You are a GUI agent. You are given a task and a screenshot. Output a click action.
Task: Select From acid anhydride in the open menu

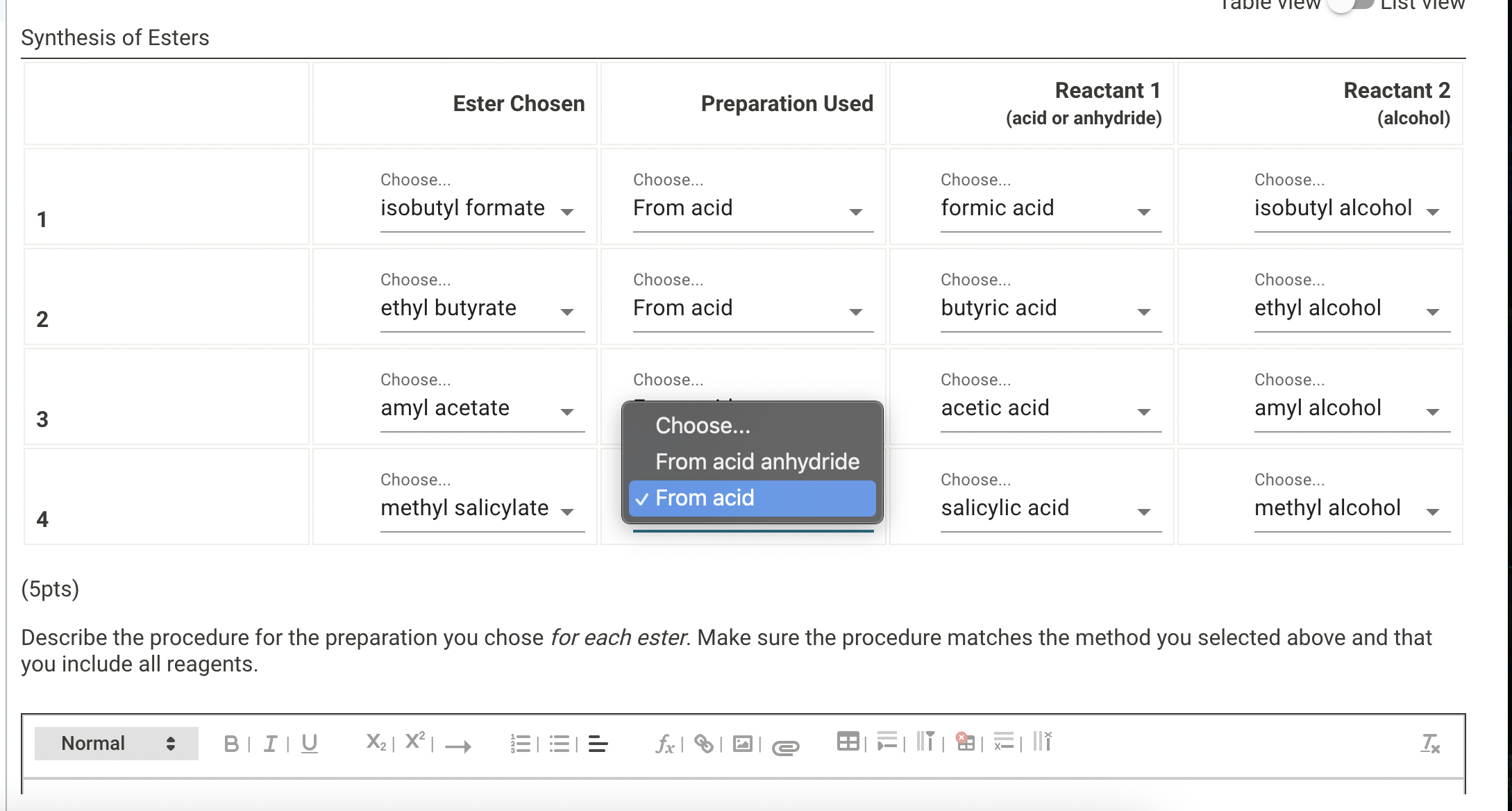pyautogui.click(x=757, y=461)
